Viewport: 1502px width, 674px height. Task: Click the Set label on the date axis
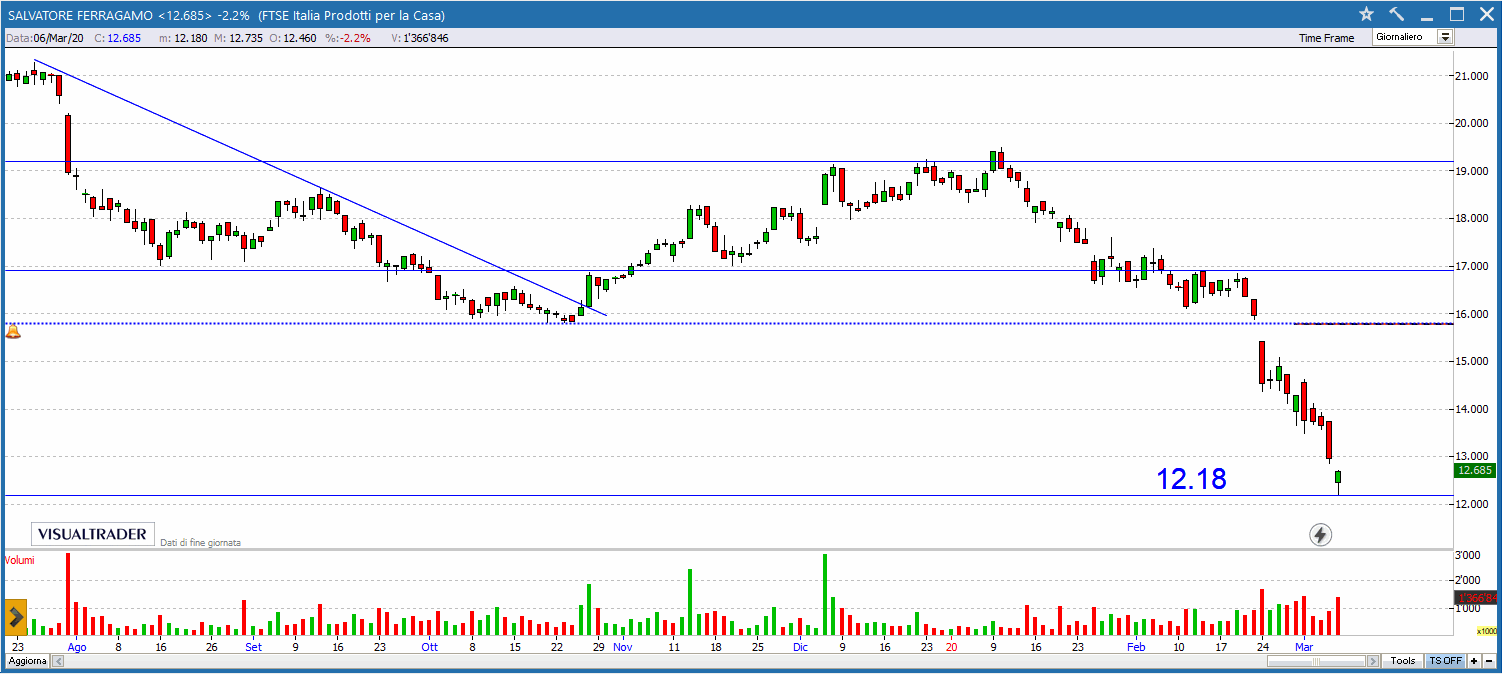(254, 647)
